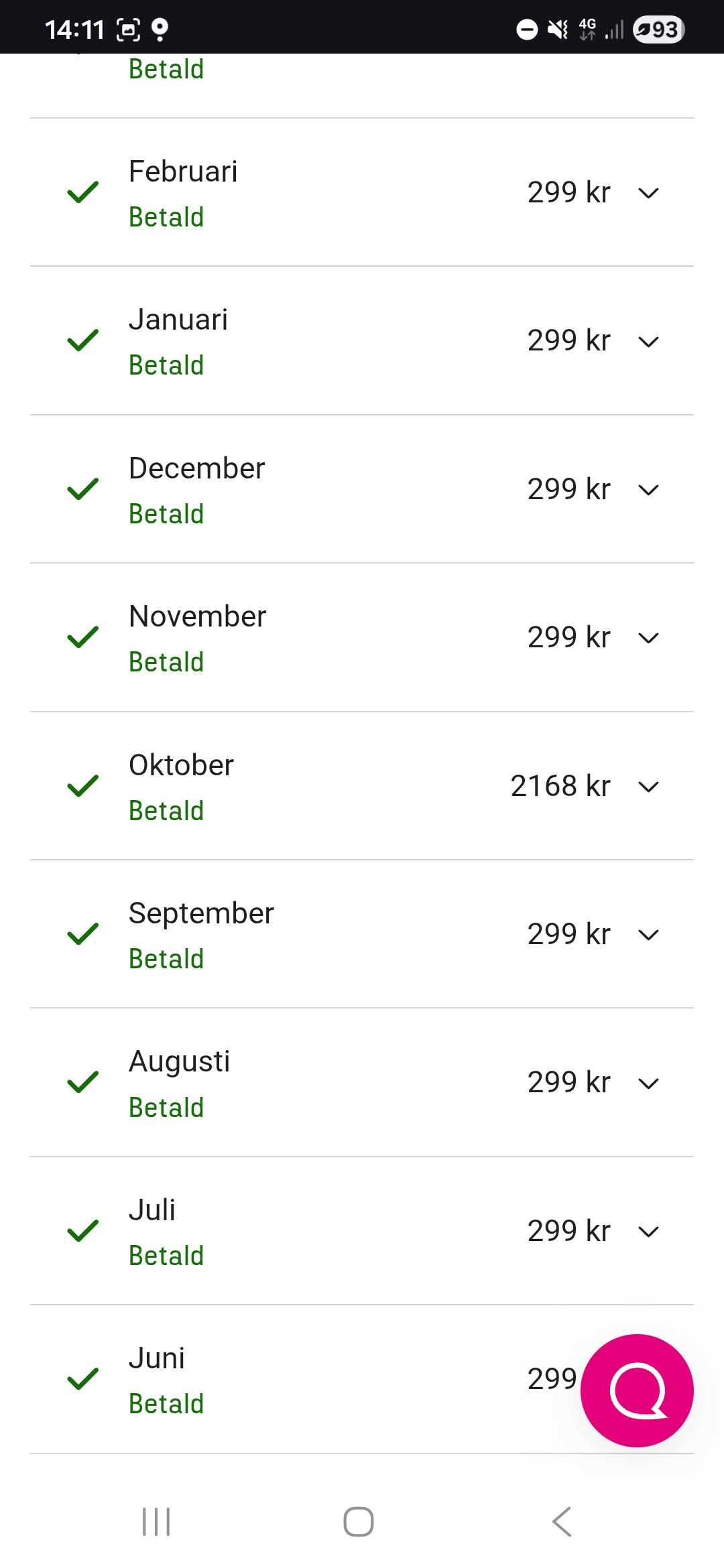This screenshot has height=1568, width=724.
Task: Show December payment details via chevron
Action: tap(648, 490)
